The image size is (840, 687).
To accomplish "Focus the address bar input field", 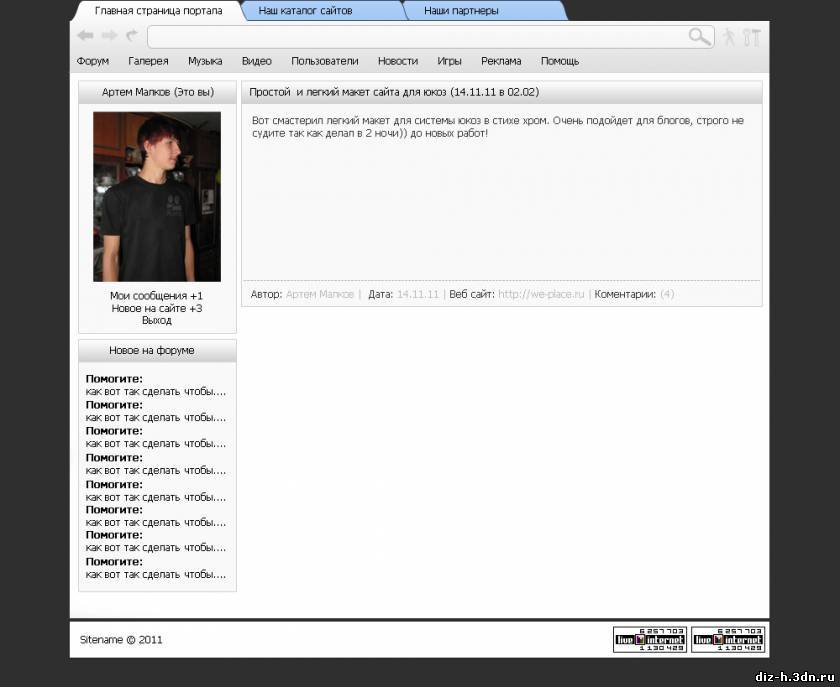I will (x=415, y=37).
